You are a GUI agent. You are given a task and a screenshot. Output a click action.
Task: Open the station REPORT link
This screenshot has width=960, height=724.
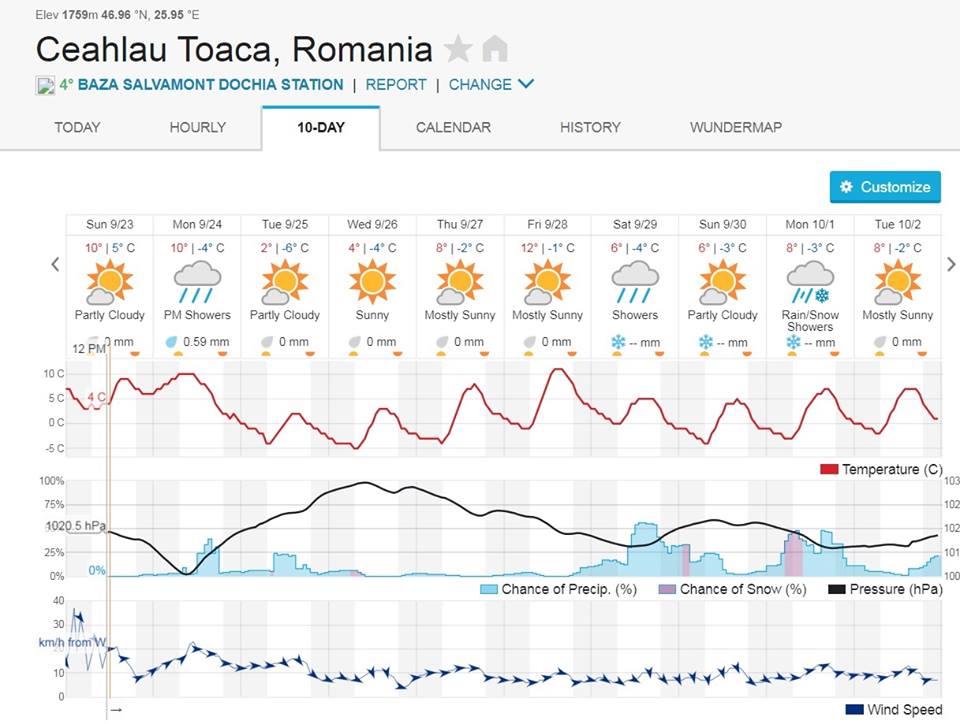tap(396, 85)
